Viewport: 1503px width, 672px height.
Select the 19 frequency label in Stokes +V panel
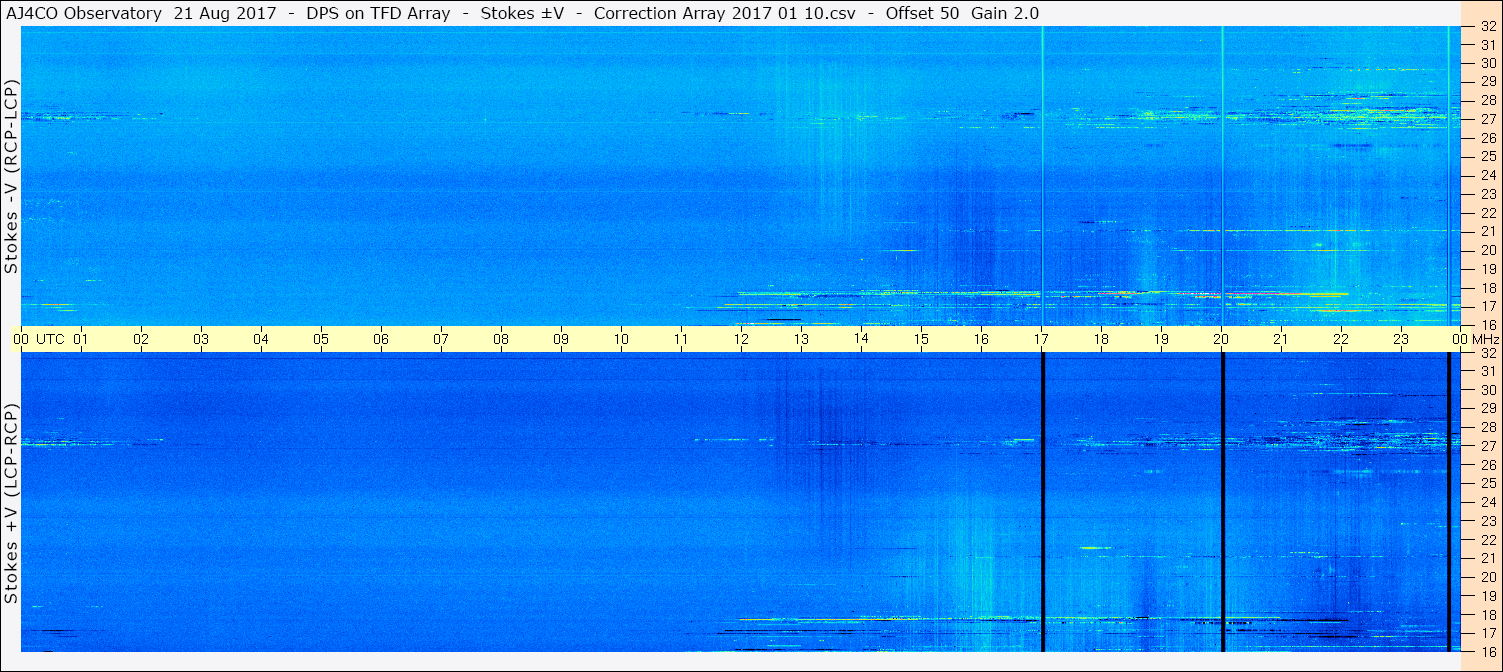tap(1488, 595)
